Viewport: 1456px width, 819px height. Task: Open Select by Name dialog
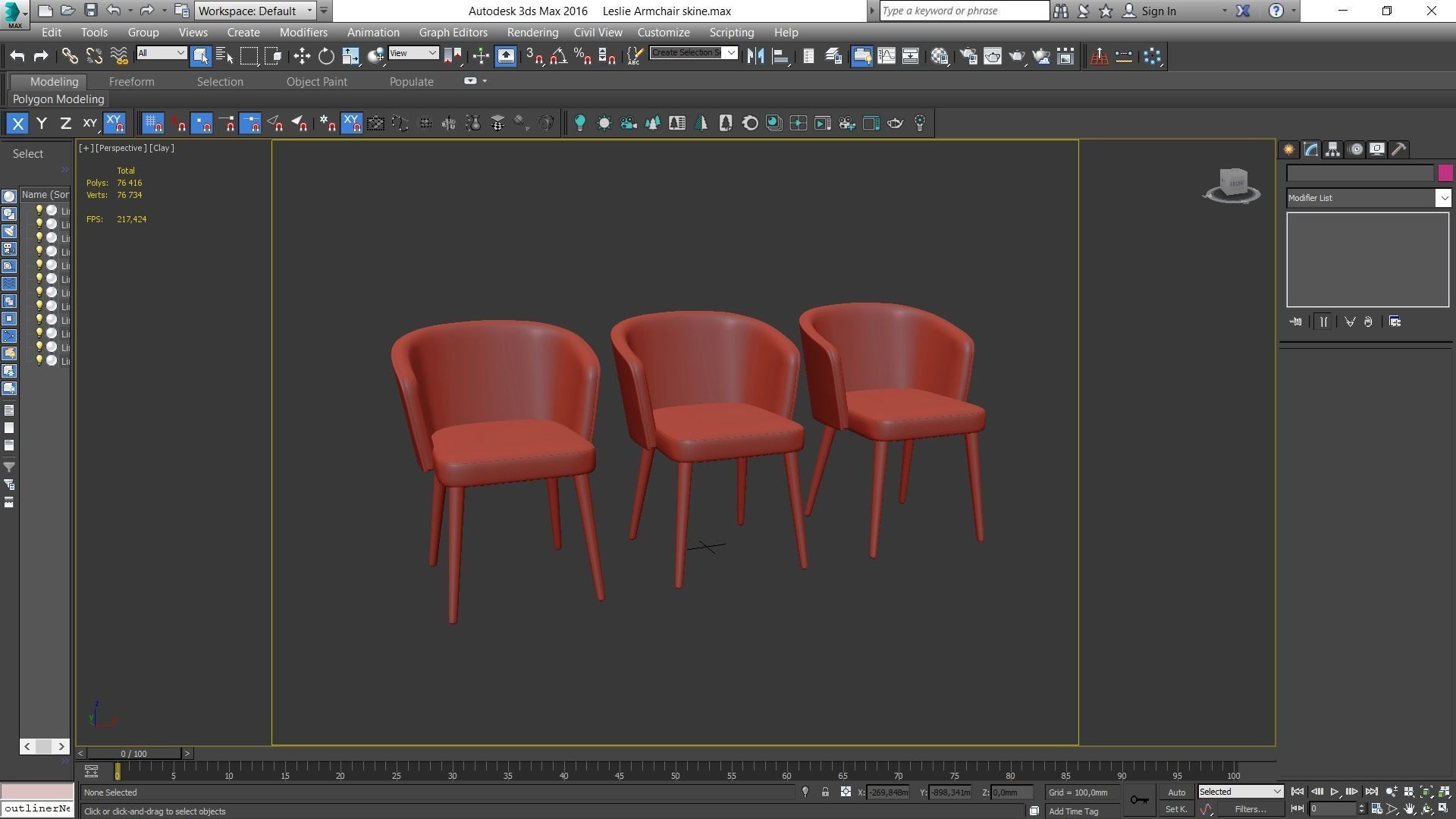[x=224, y=56]
